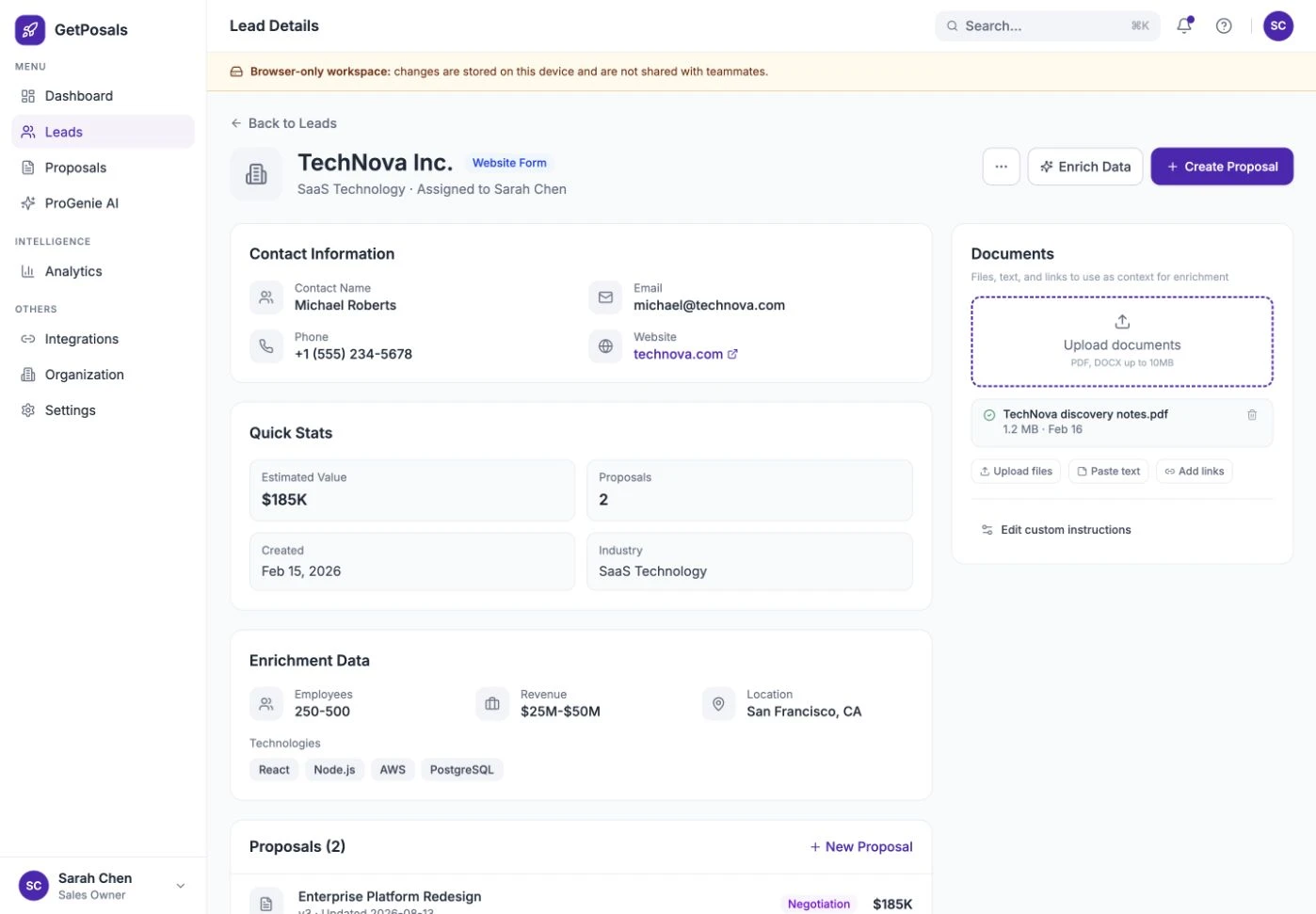Click the Negotiation status badge

pos(819,904)
